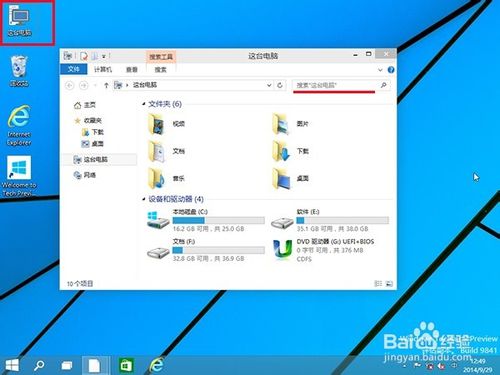Click the 这台电脑 address bar path
Screen dimensions: 500x375
[x=145, y=85]
